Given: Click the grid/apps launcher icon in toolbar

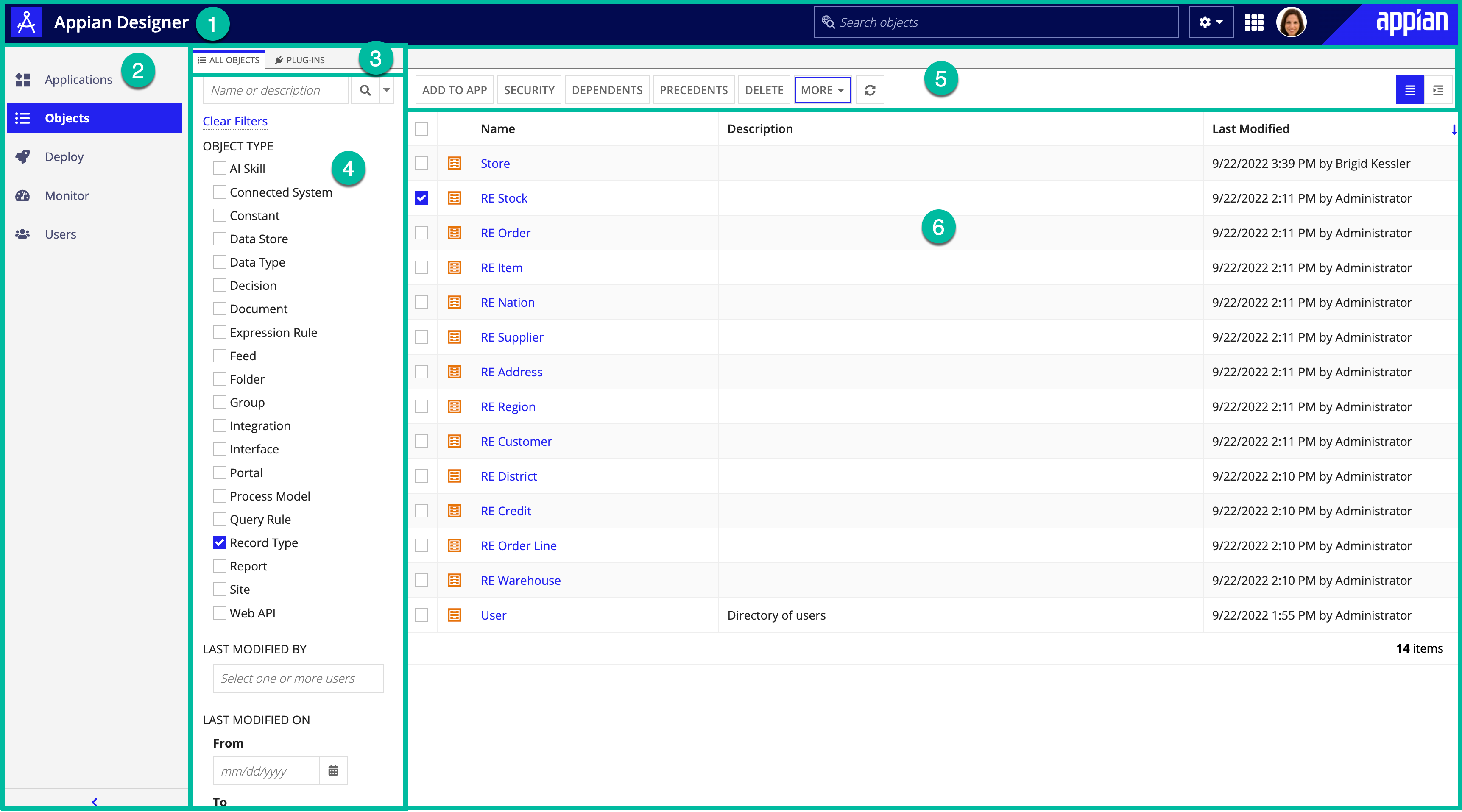Looking at the screenshot, I should click(x=1255, y=22).
